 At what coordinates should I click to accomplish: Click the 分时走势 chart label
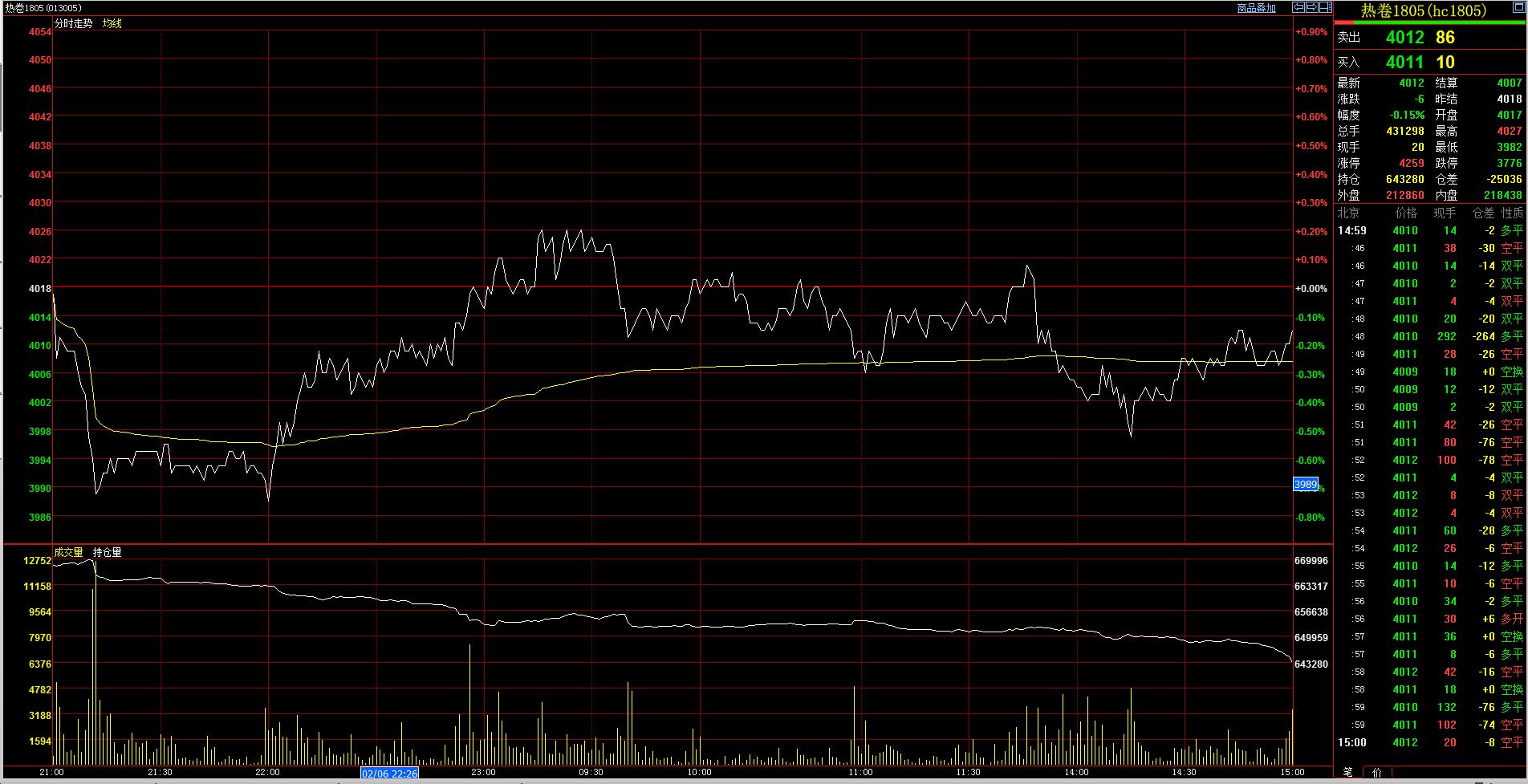(x=73, y=23)
